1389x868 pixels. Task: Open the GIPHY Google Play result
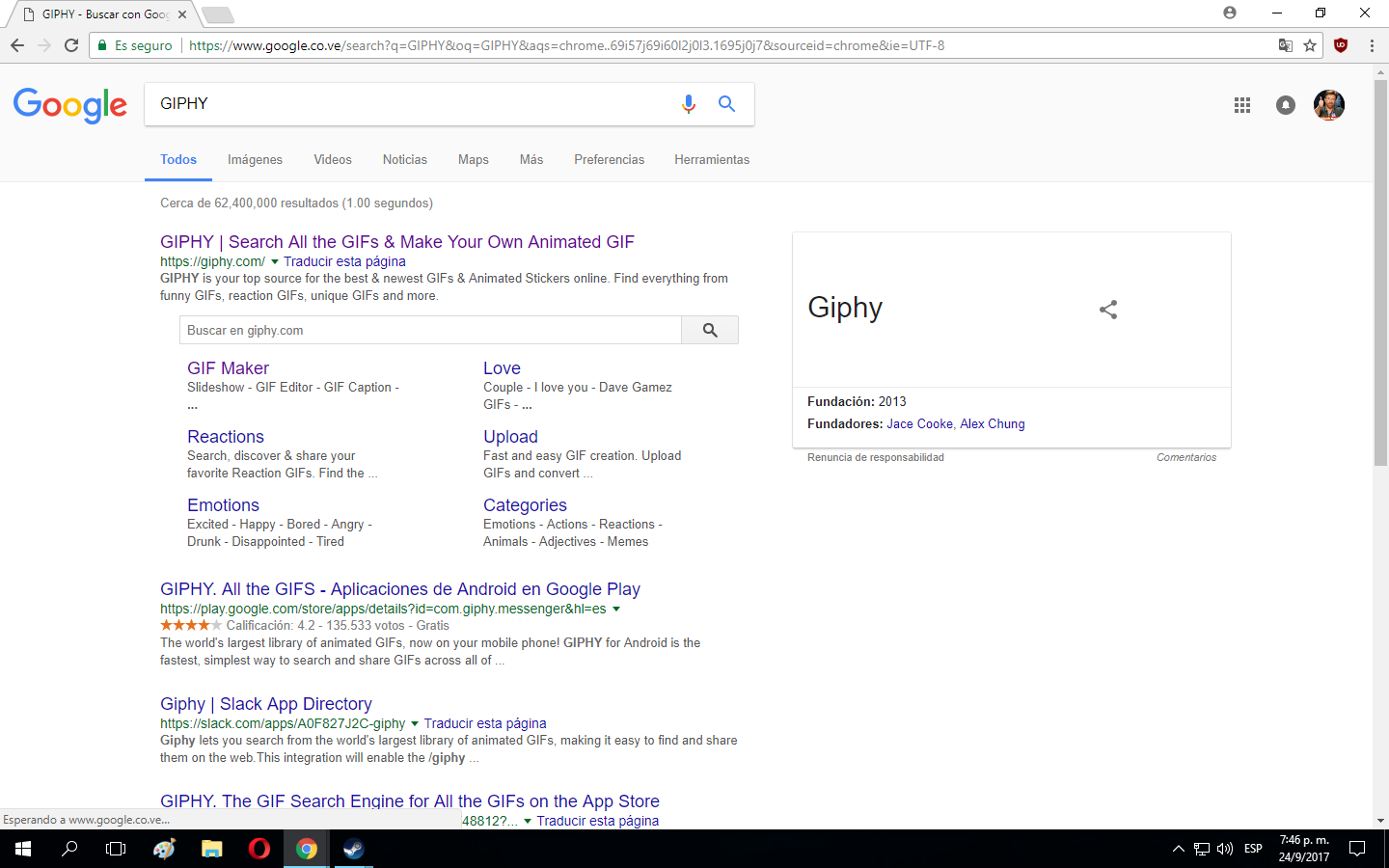coord(400,589)
